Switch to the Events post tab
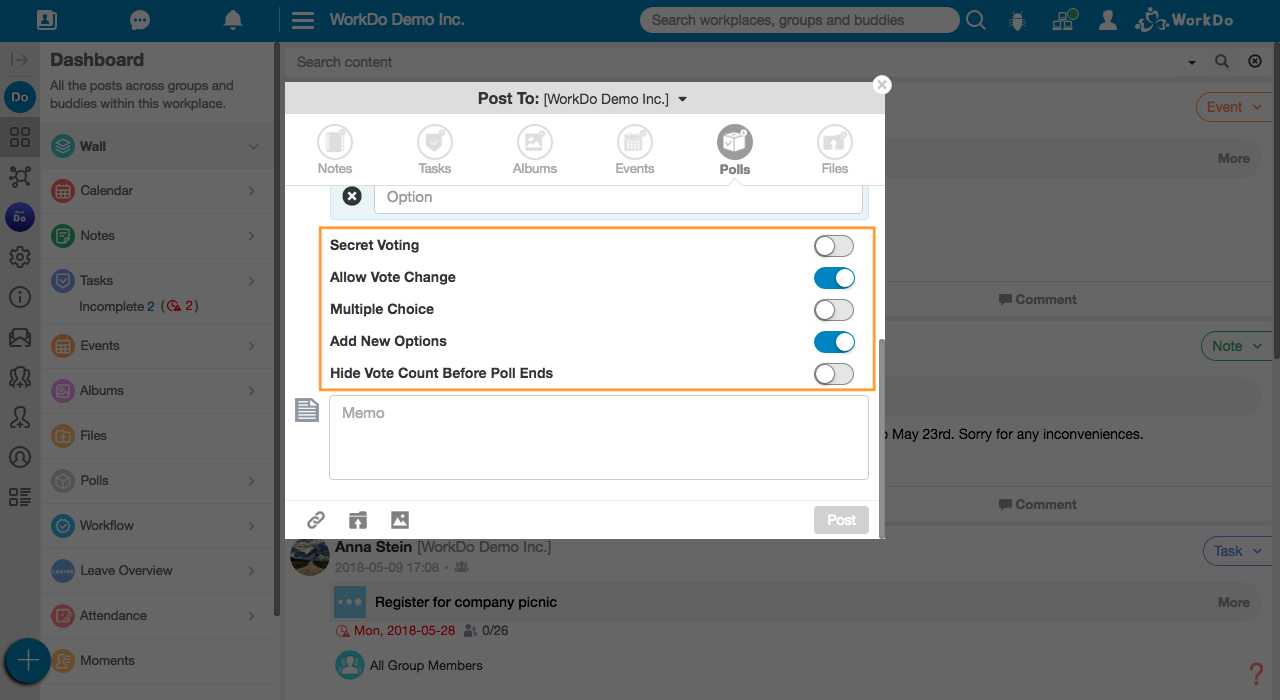This screenshot has width=1280, height=700. 635,150
